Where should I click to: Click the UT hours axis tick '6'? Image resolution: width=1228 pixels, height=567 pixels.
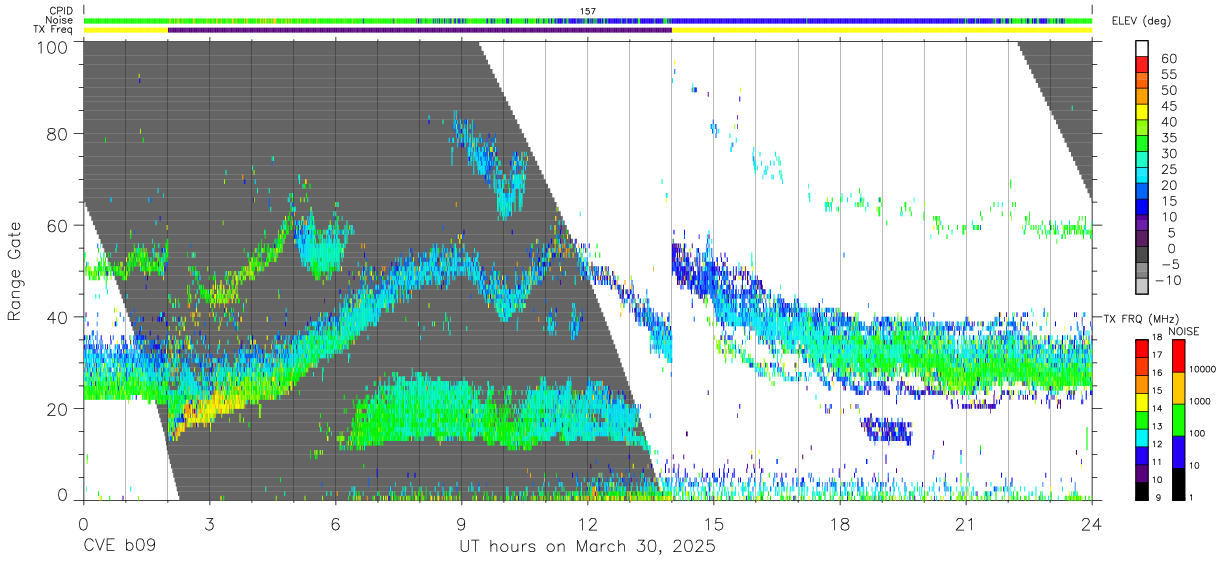point(335,524)
